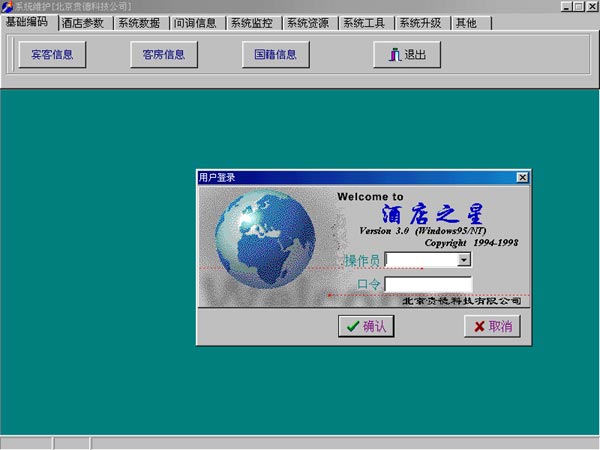Maximize the 系统维护 main window
Viewport: 600px width, 450px height.
point(579,7)
